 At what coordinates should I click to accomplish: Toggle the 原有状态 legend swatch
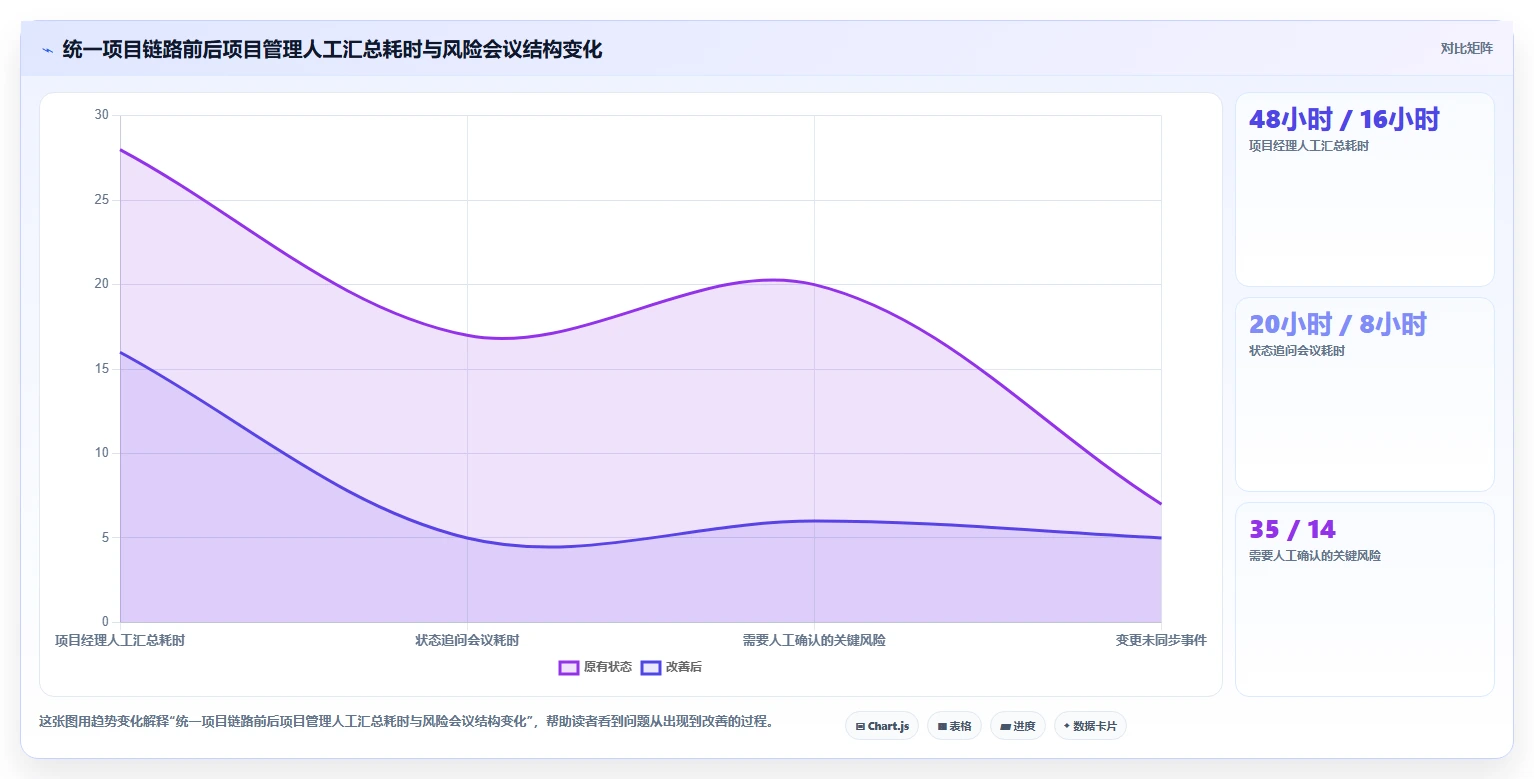[x=569, y=667]
